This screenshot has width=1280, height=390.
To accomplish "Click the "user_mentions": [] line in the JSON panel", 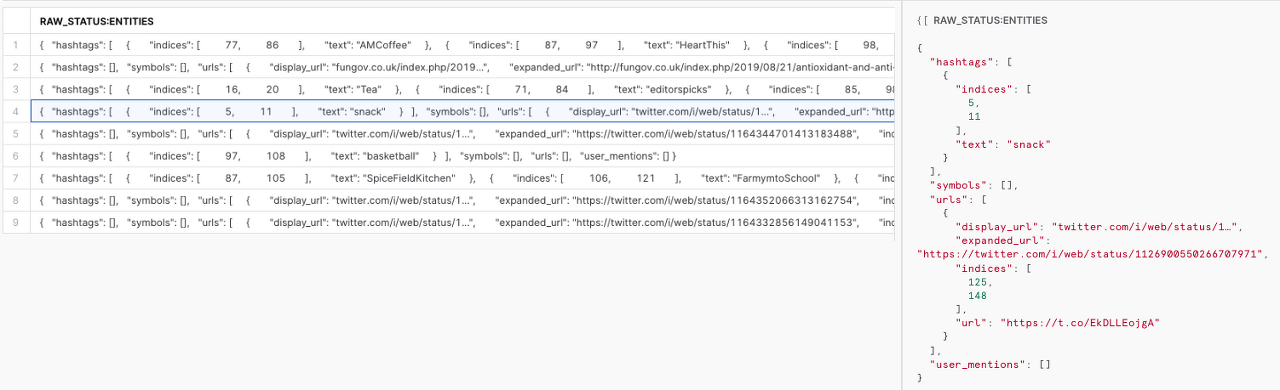I will 990,364.
